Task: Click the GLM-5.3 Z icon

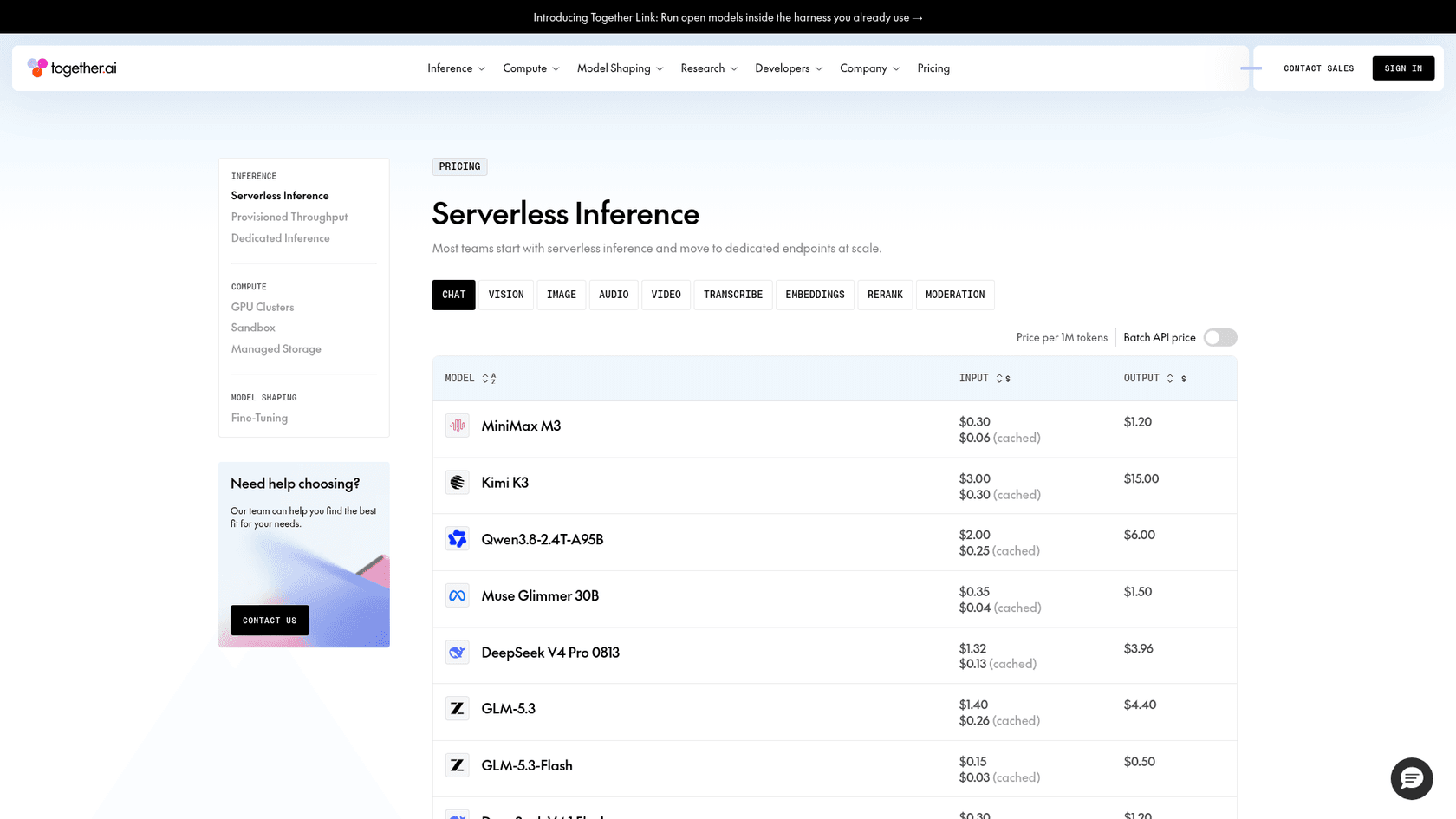Action: point(457,708)
